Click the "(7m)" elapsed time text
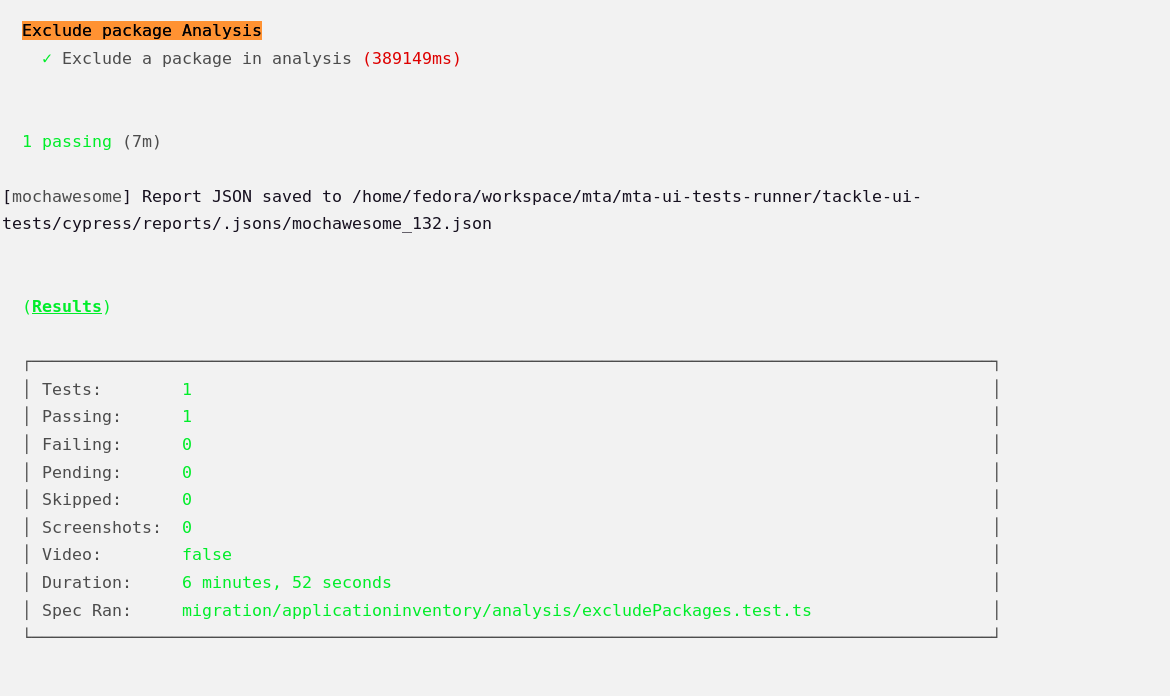The image size is (1170, 696). coord(142,142)
